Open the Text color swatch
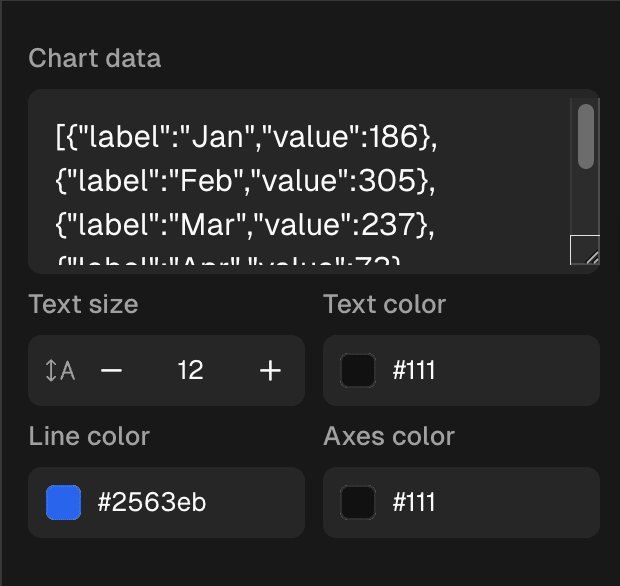Image resolution: width=620 pixels, height=586 pixels. [358, 371]
